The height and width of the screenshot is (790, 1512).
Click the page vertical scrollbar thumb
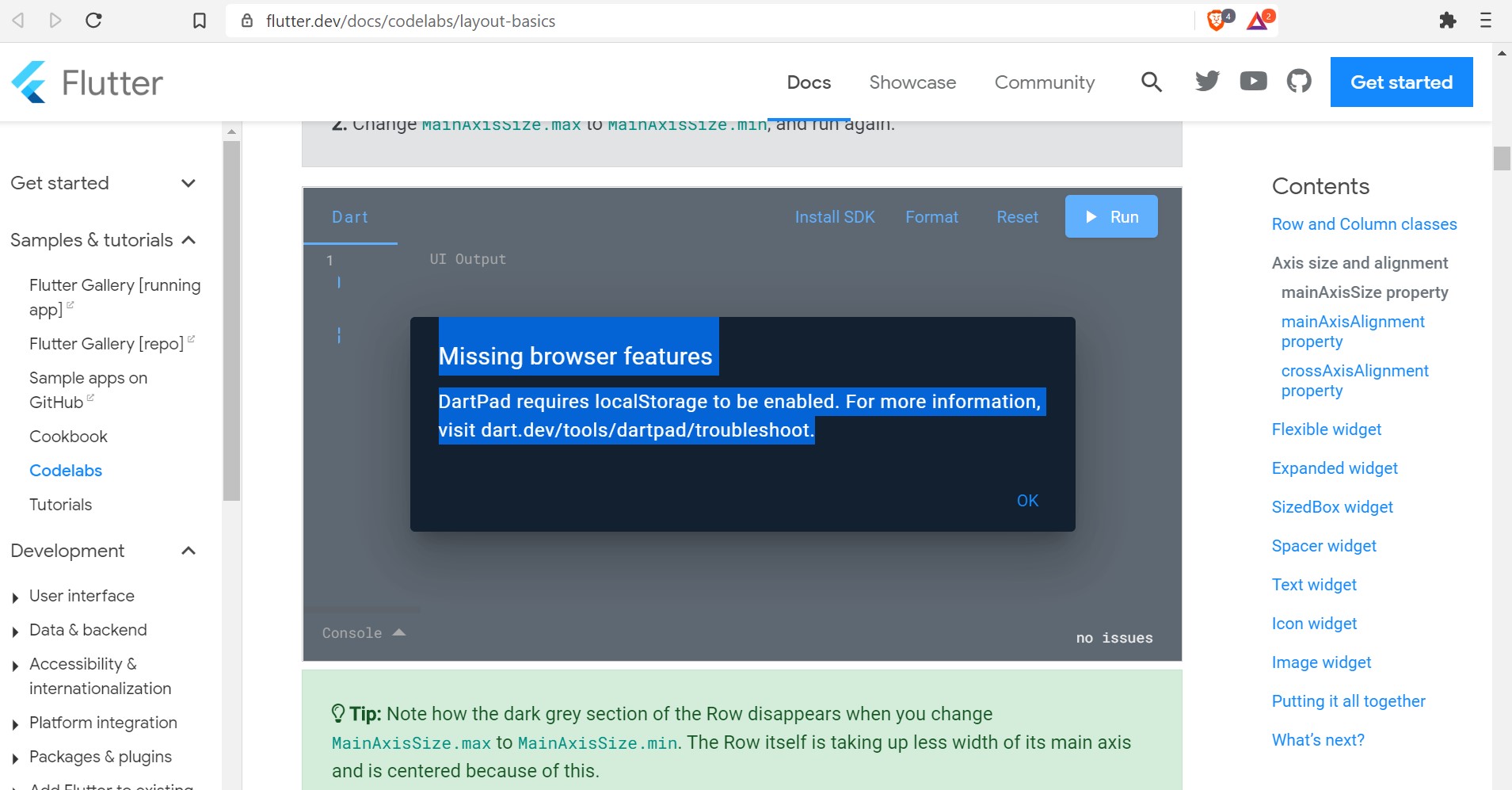click(1502, 158)
